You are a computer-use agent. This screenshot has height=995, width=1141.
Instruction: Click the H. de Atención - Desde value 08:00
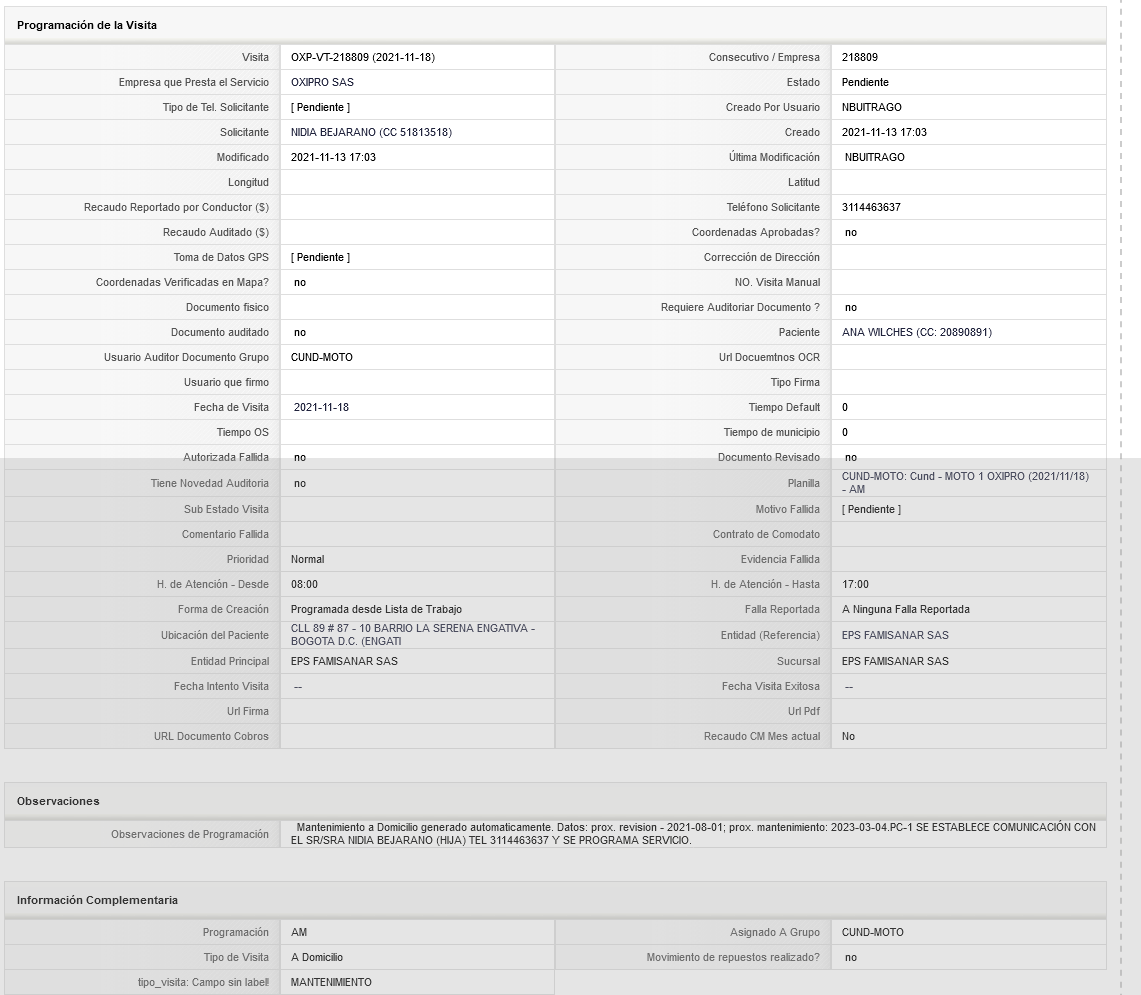coord(304,584)
